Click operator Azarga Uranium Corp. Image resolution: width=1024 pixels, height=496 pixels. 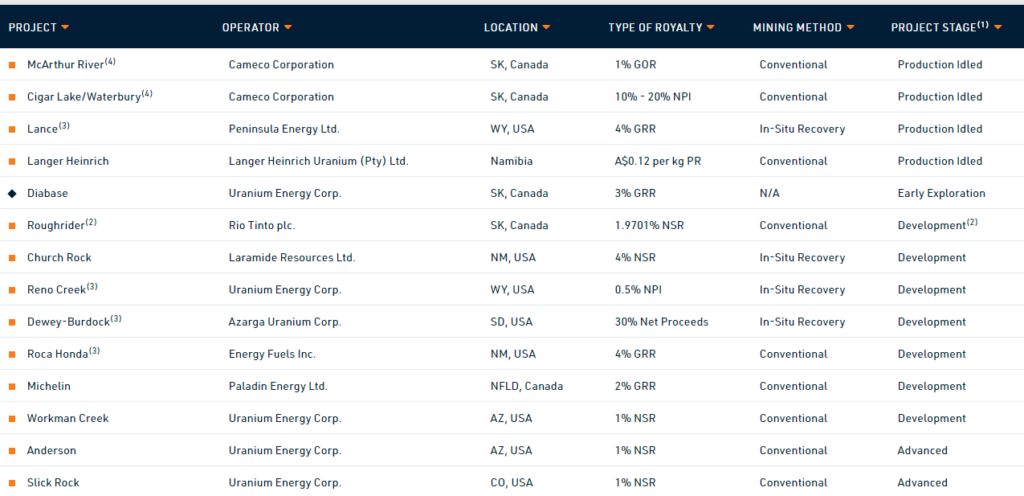click(285, 322)
